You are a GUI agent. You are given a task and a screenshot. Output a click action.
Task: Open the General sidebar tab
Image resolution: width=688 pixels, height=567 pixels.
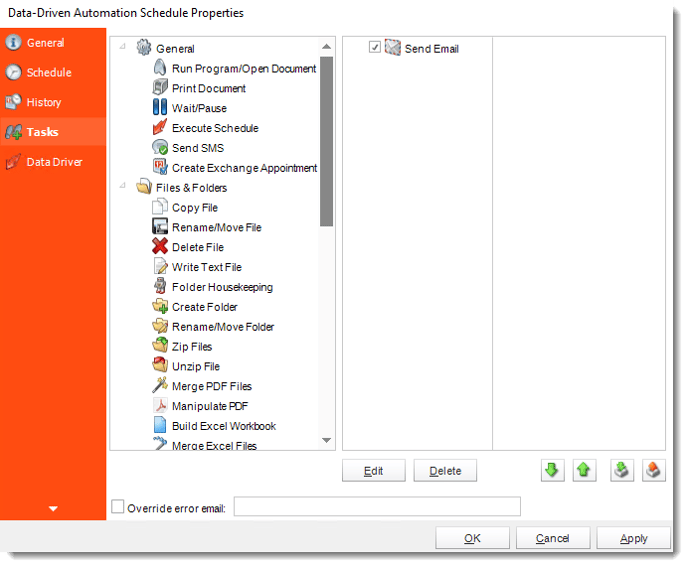point(53,43)
